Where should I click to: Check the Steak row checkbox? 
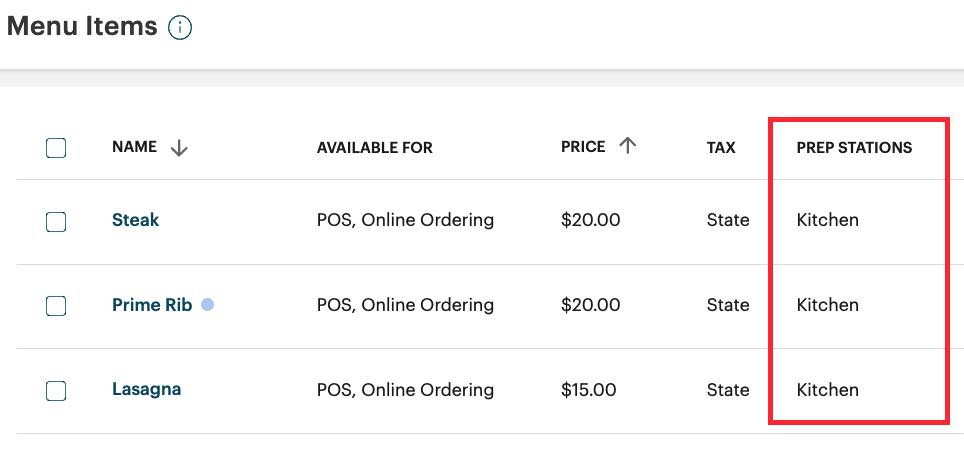pos(56,221)
